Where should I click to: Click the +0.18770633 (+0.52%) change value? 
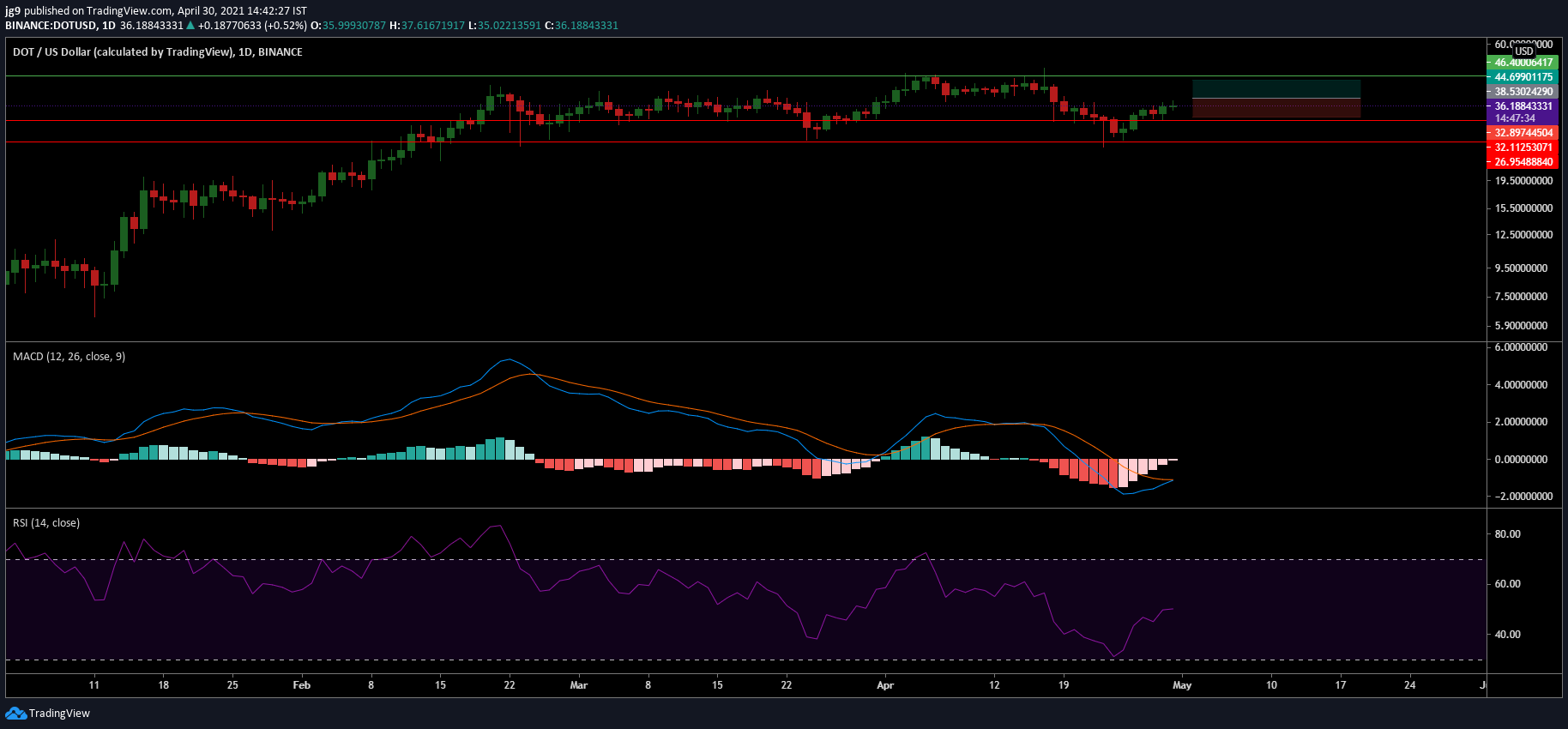pos(252,26)
